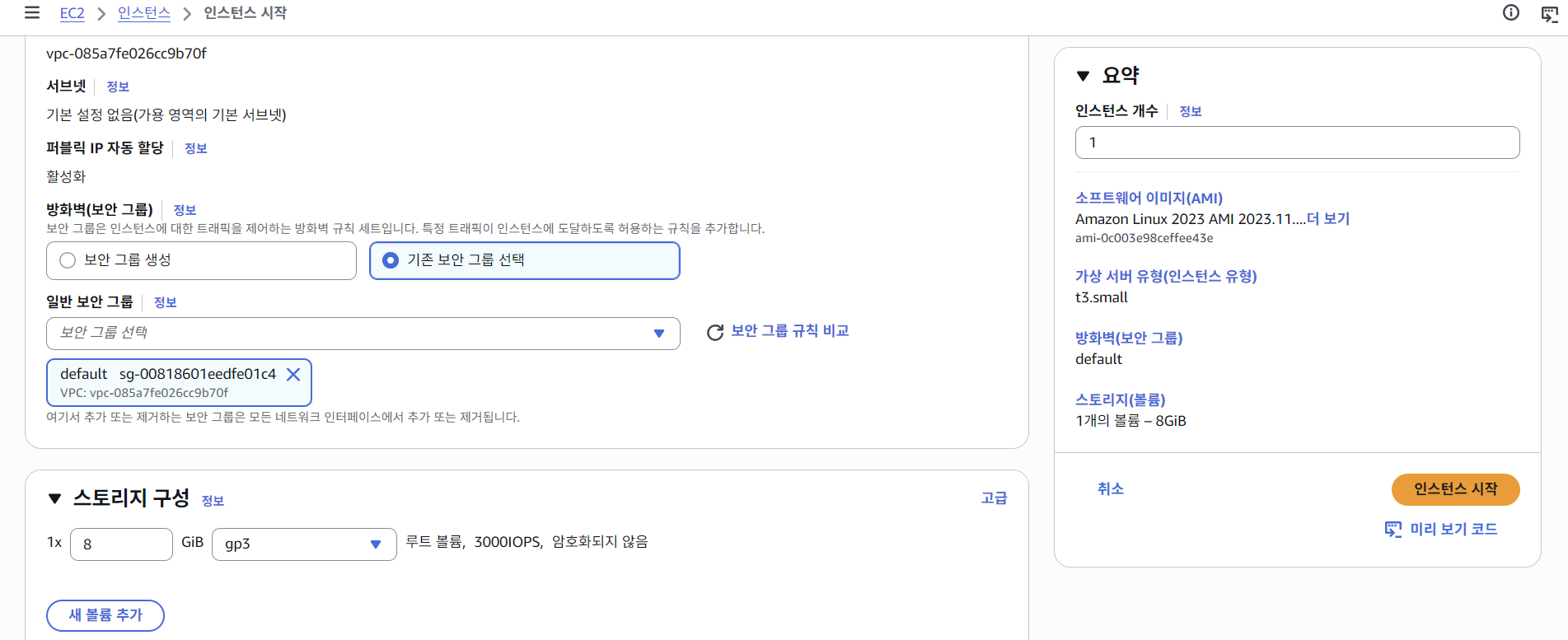Click refresh icon beside 보안 그룹 규칙 비교
The height and width of the screenshot is (640, 1568).
click(715, 332)
